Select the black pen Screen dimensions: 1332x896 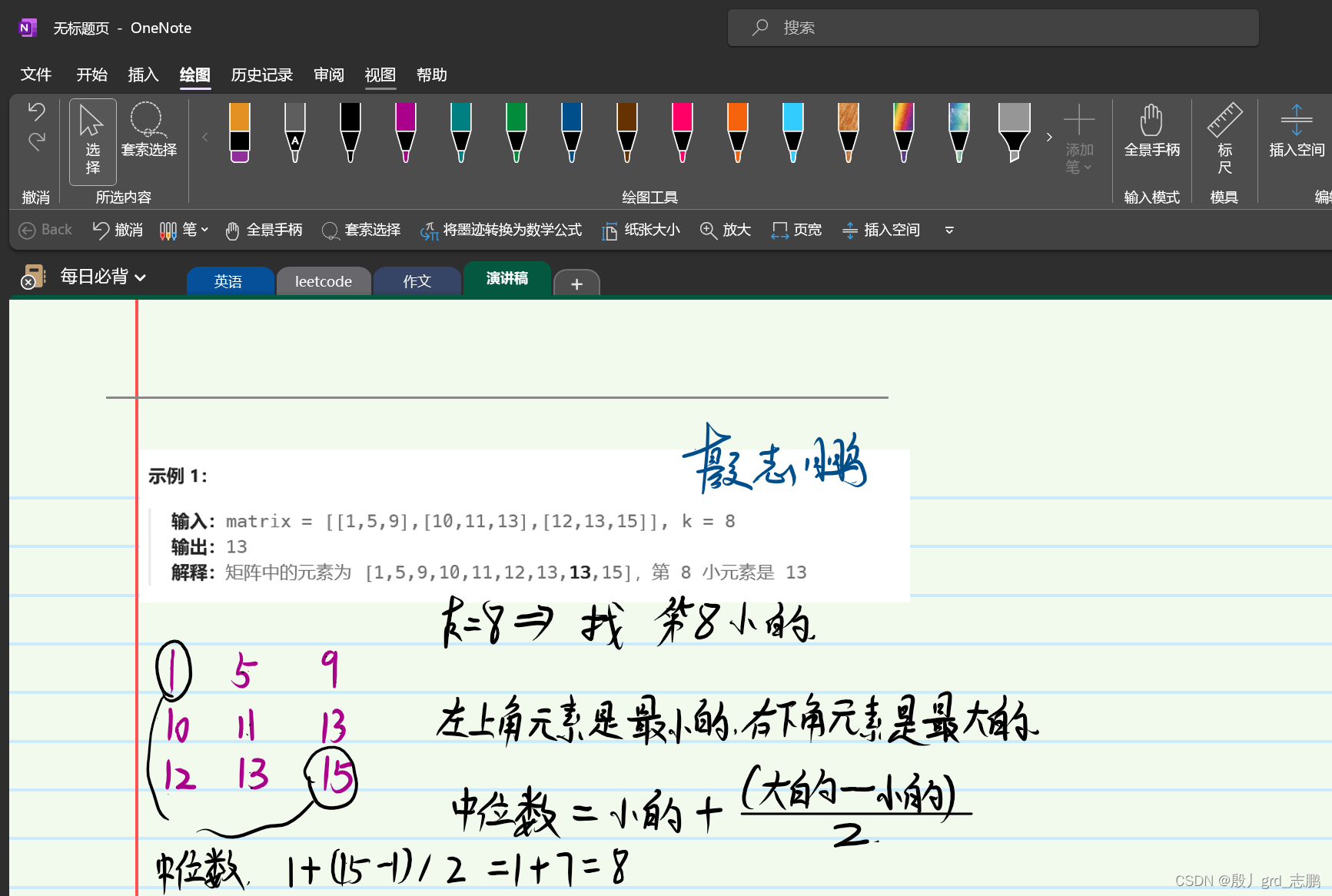(350, 133)
